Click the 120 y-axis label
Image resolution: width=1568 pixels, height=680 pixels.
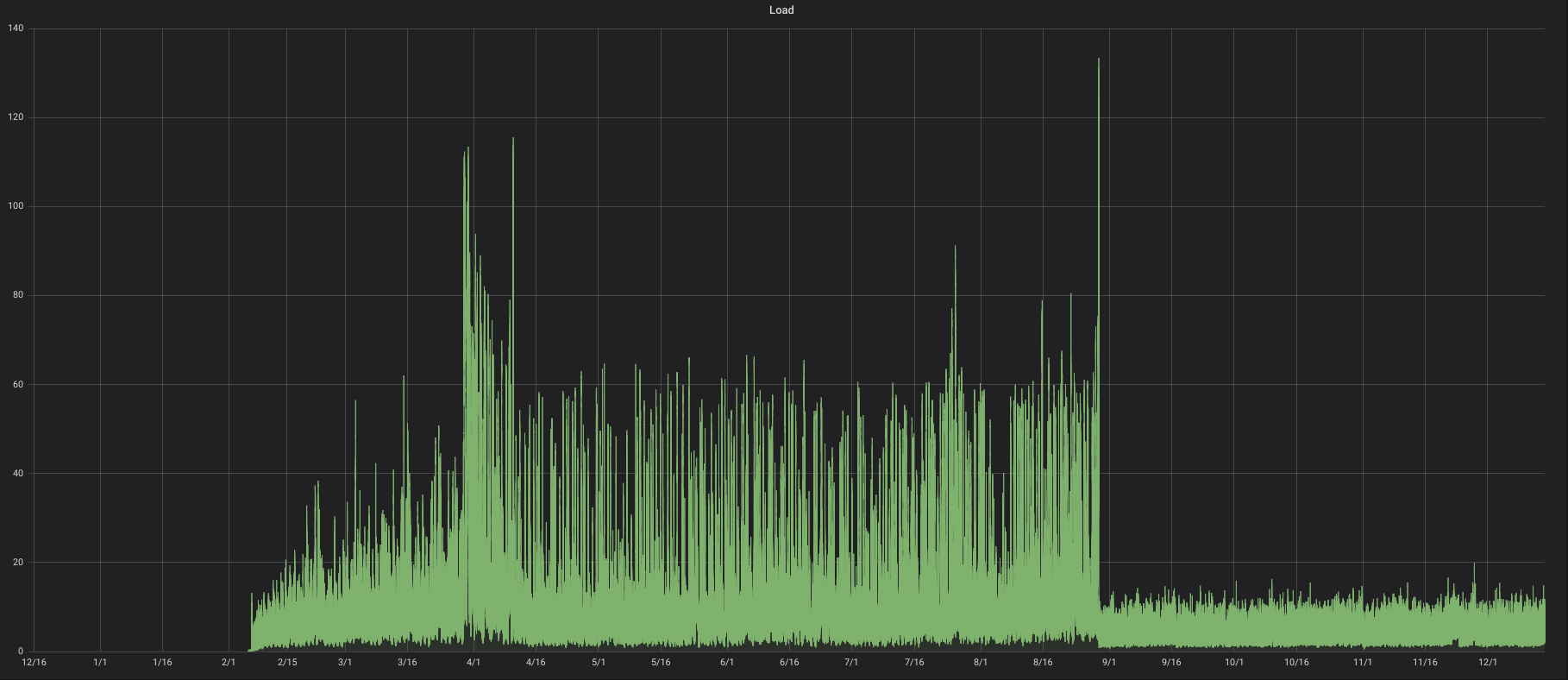click(x=16, y=117)
